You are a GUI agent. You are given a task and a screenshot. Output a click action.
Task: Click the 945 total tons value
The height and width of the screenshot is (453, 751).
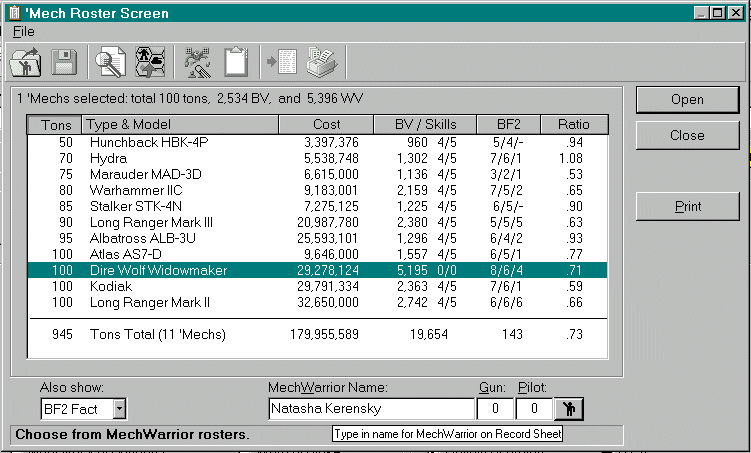(x=62, y=334)
